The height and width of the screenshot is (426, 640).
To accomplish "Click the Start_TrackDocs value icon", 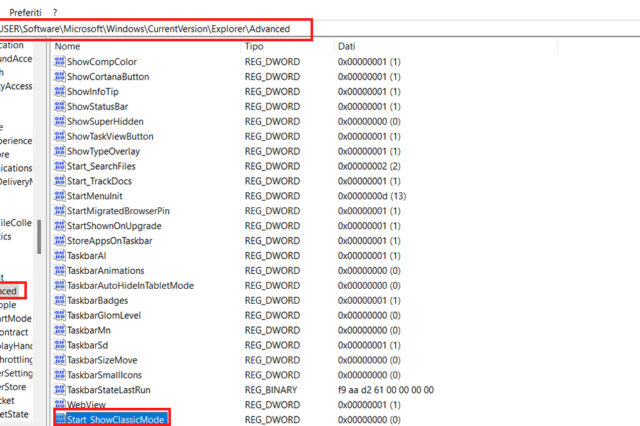I will [x=60, y=181].
